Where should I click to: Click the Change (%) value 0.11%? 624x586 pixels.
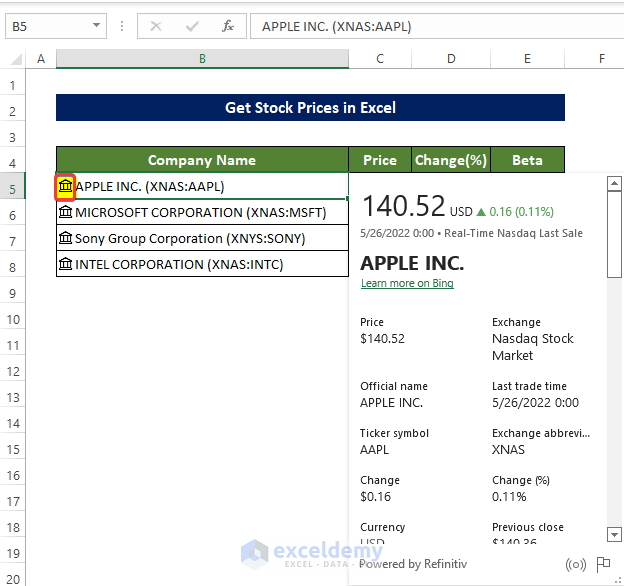pyautogui.click(x=509, y=496)
